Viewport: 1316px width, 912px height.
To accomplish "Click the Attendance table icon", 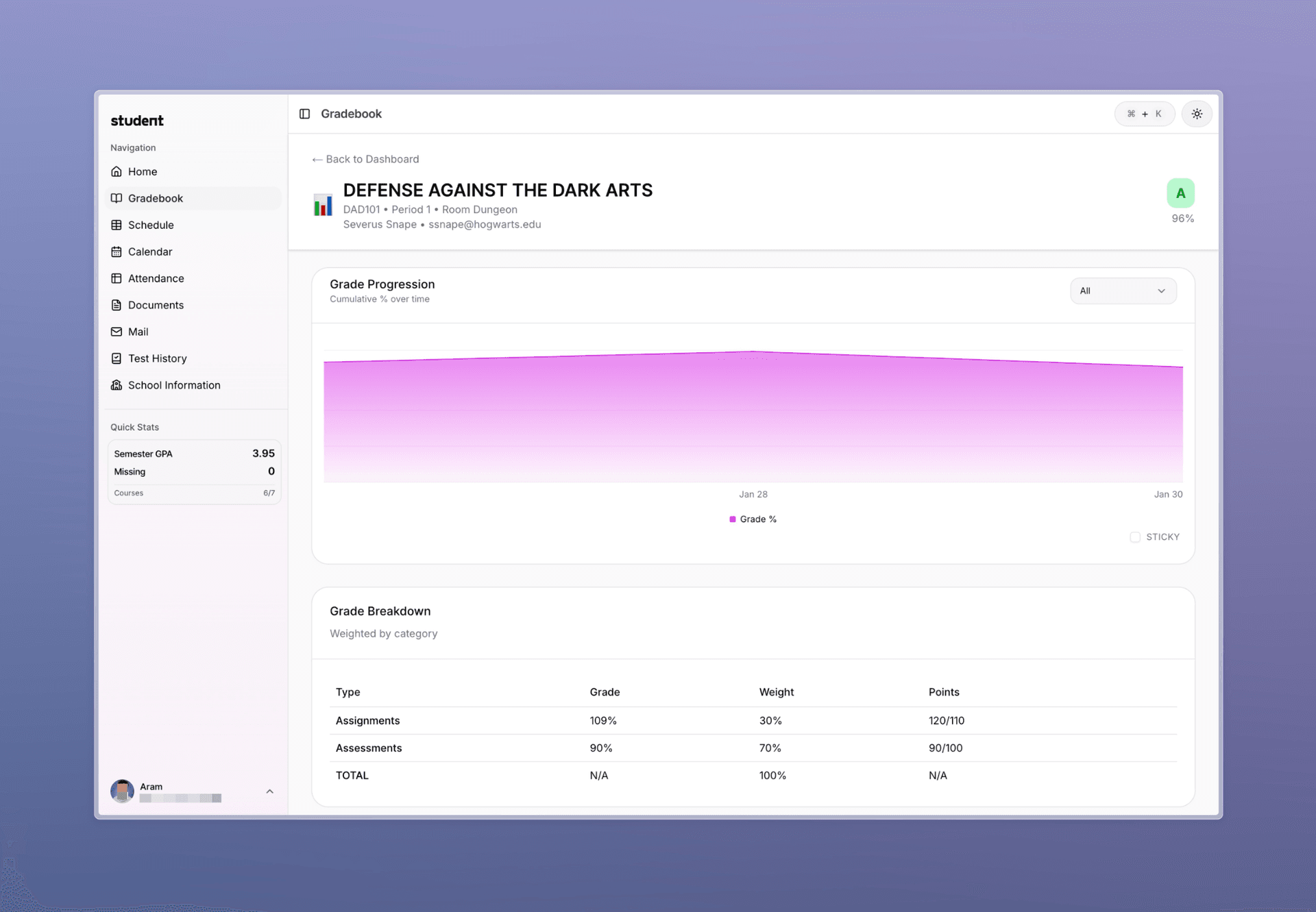I will pyautogui.click(x=117, y=278).
